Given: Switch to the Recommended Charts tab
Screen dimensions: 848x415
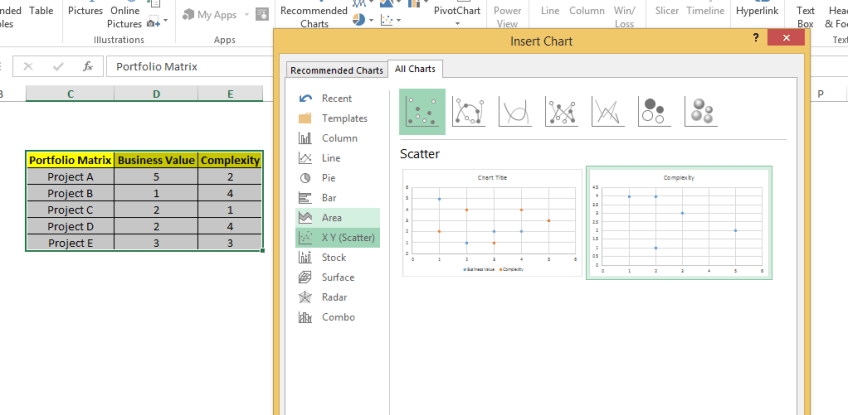Looking at the screenshot, I should tap(335, 70).
